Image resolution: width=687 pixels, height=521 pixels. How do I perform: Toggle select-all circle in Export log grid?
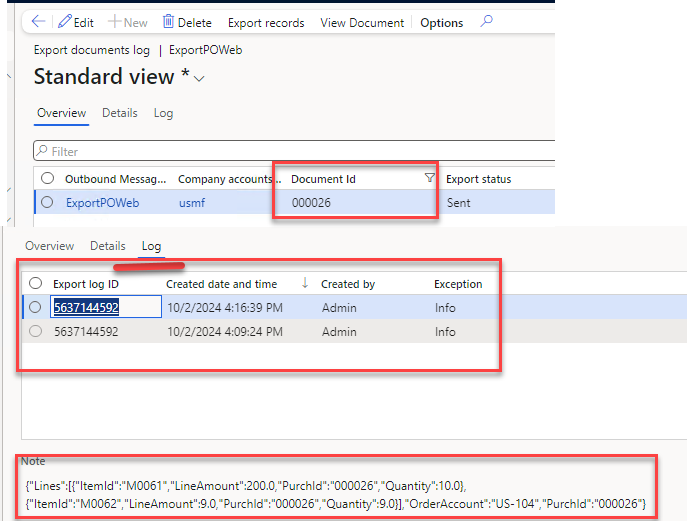[x=35, y=283]
